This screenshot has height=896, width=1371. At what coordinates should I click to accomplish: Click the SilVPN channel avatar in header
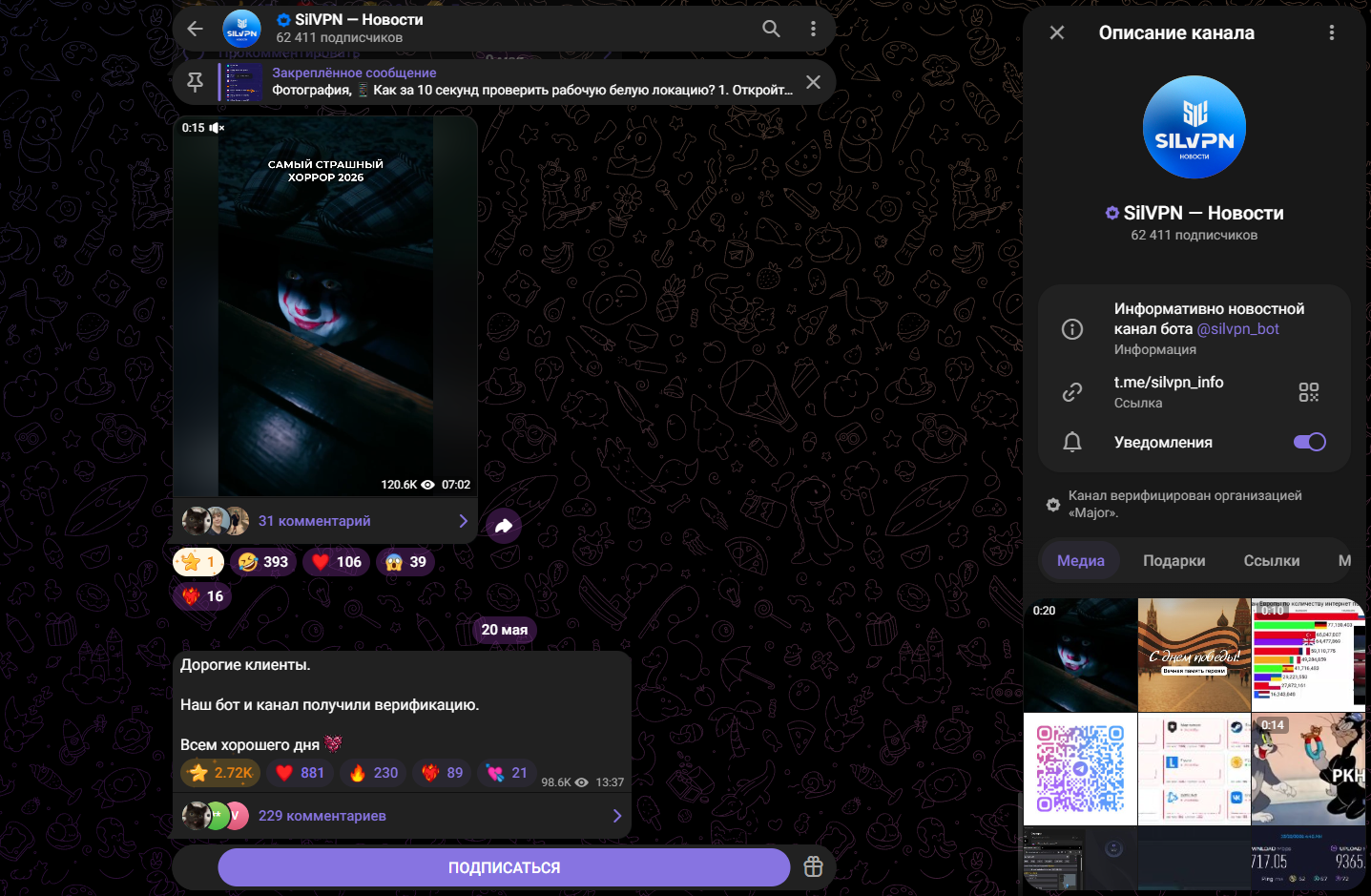point(242,29)
